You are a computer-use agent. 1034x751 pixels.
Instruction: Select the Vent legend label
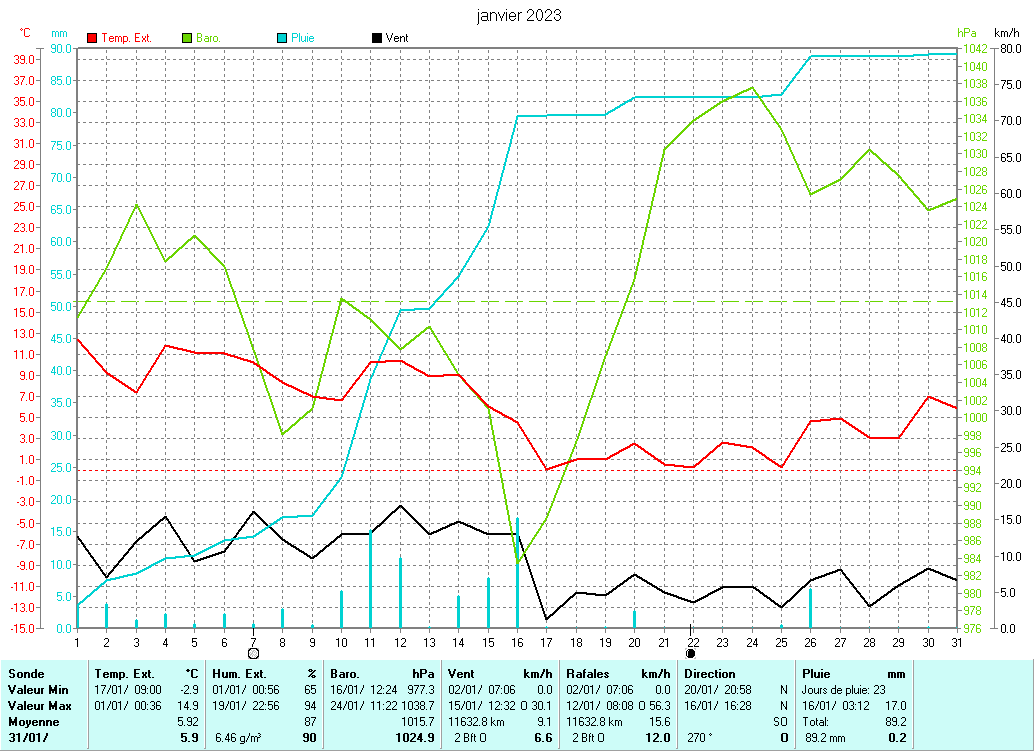point(397,38)
